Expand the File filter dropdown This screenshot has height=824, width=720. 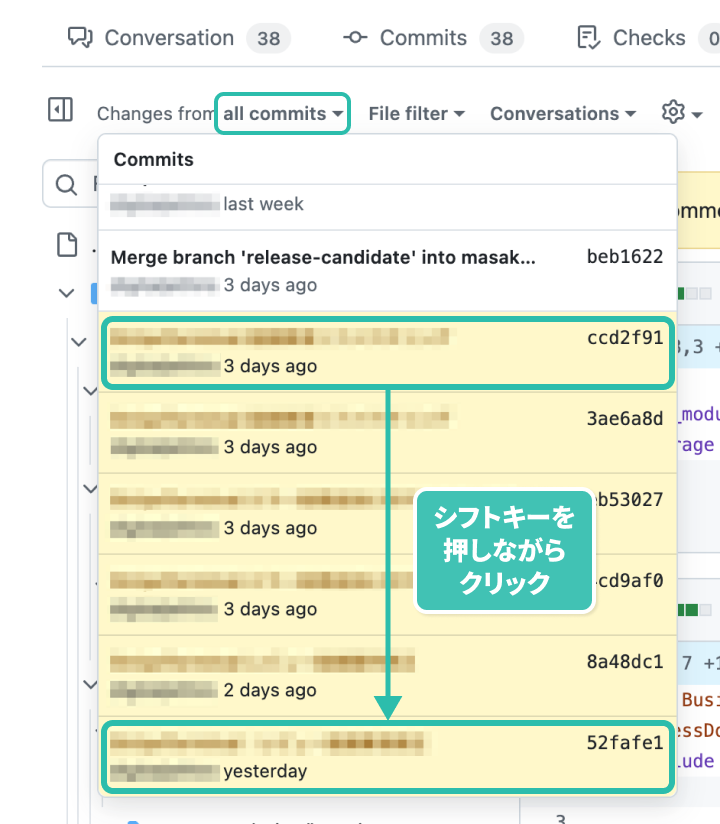pos(416,114)
